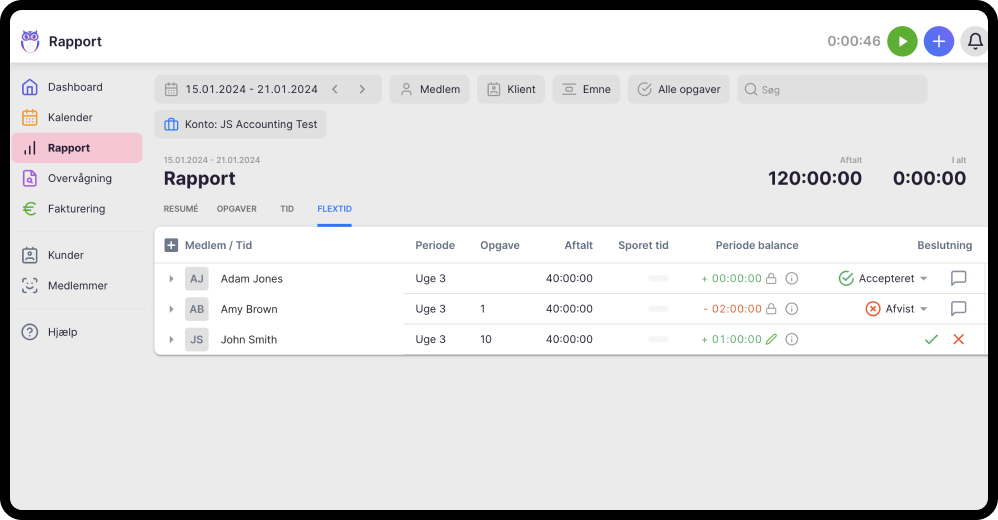Open Hjælp in the sidebar
The height and width of the screenshot is (520, 998).
pos(76,332)
